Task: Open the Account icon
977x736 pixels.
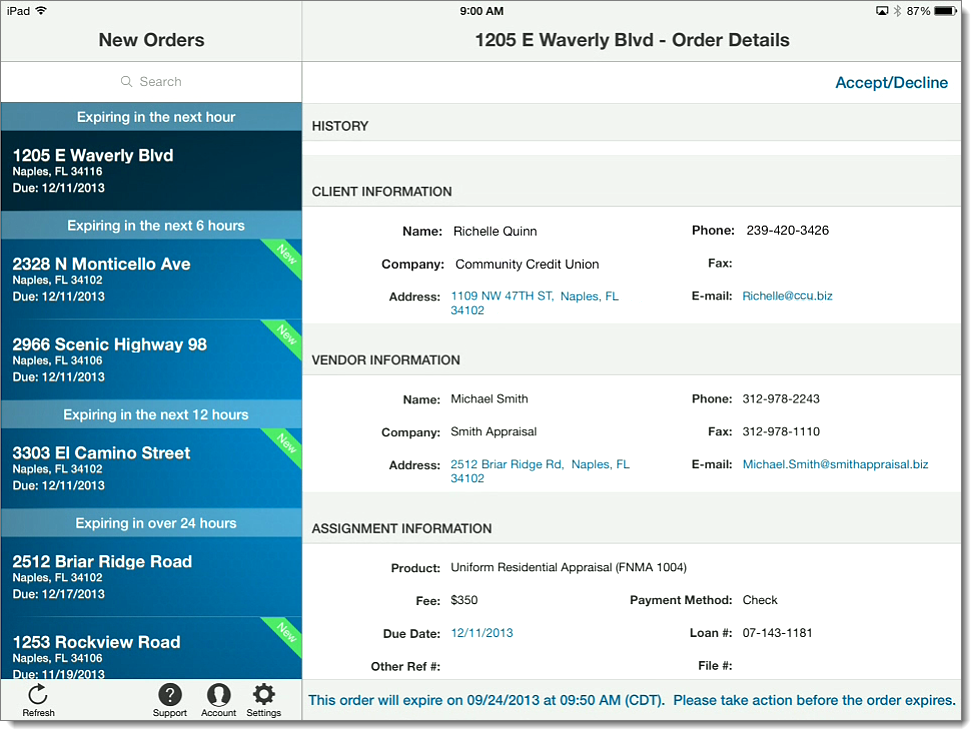Action: coord(219,695)
